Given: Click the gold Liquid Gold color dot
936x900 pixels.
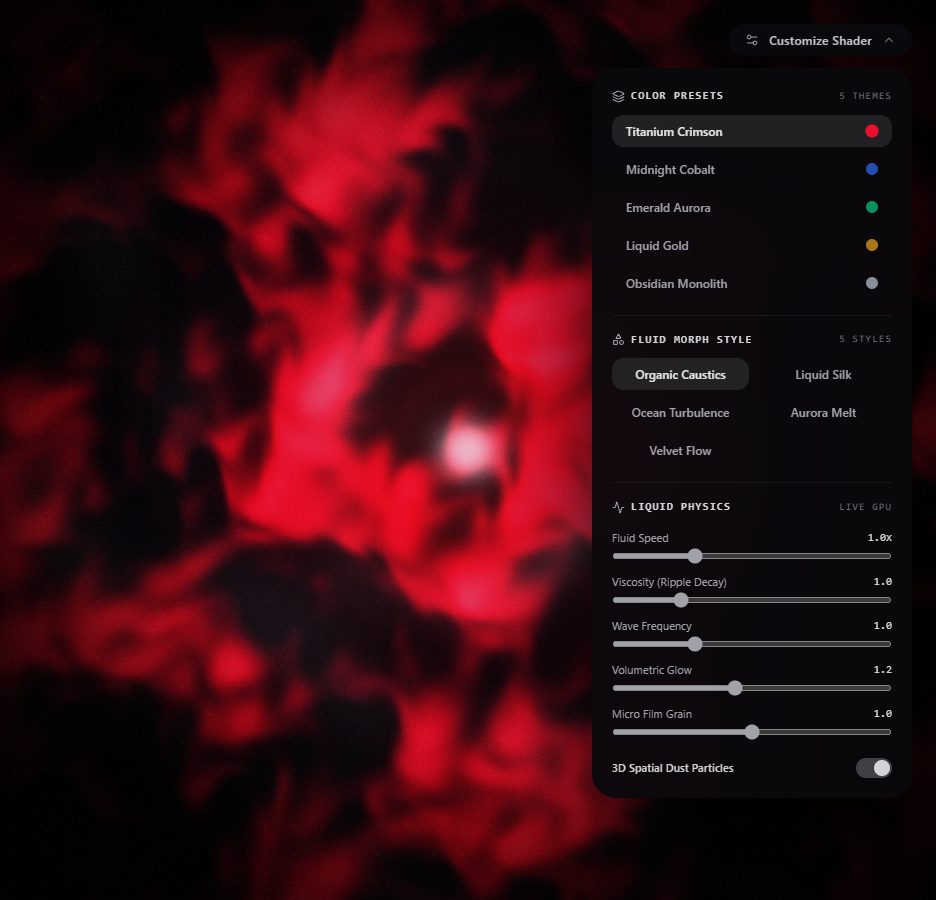Looking at the screenshot, I should [x=872, y=245].
